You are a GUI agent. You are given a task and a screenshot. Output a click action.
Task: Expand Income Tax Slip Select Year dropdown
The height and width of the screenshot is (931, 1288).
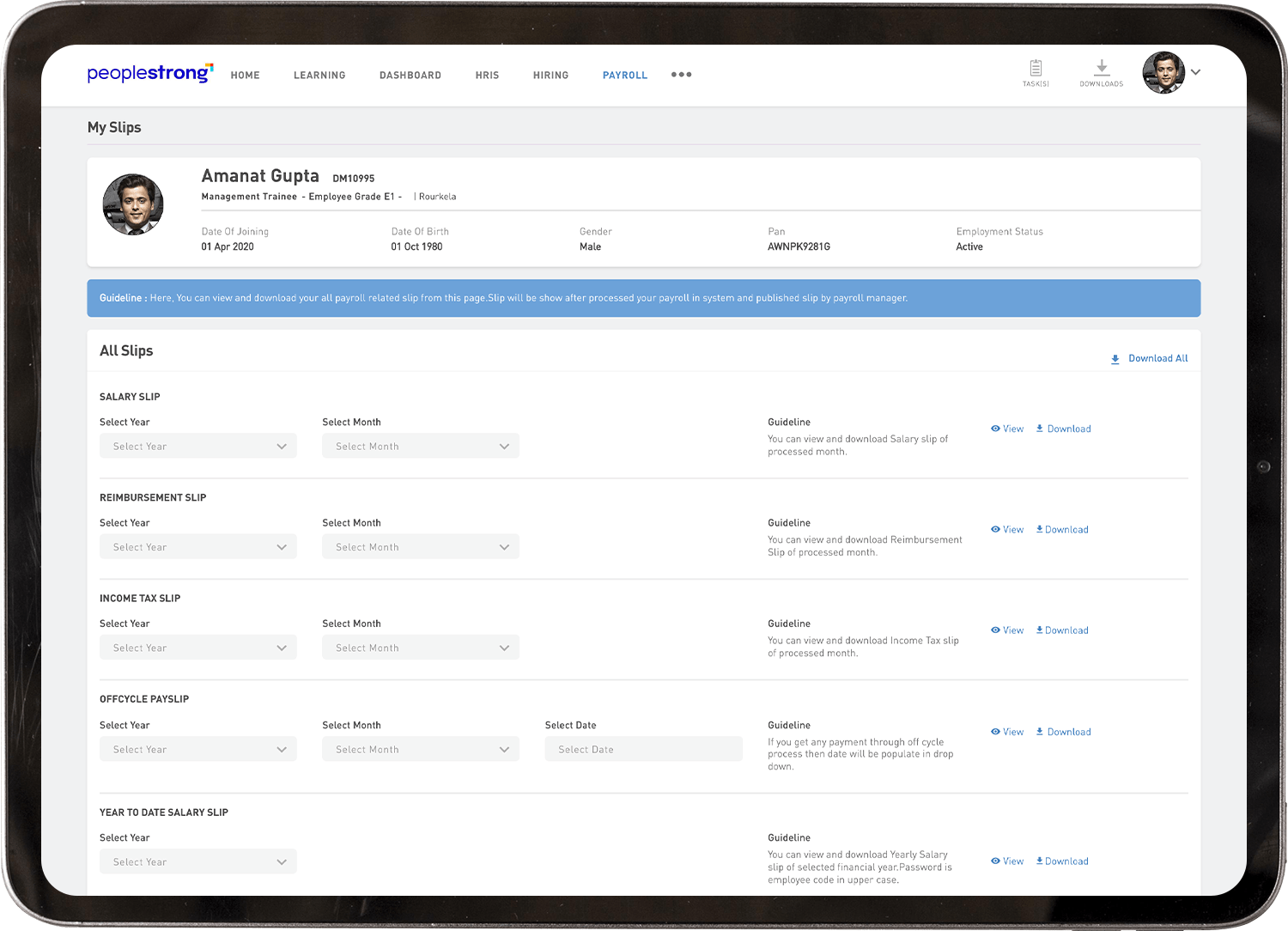tap(198, 648)
